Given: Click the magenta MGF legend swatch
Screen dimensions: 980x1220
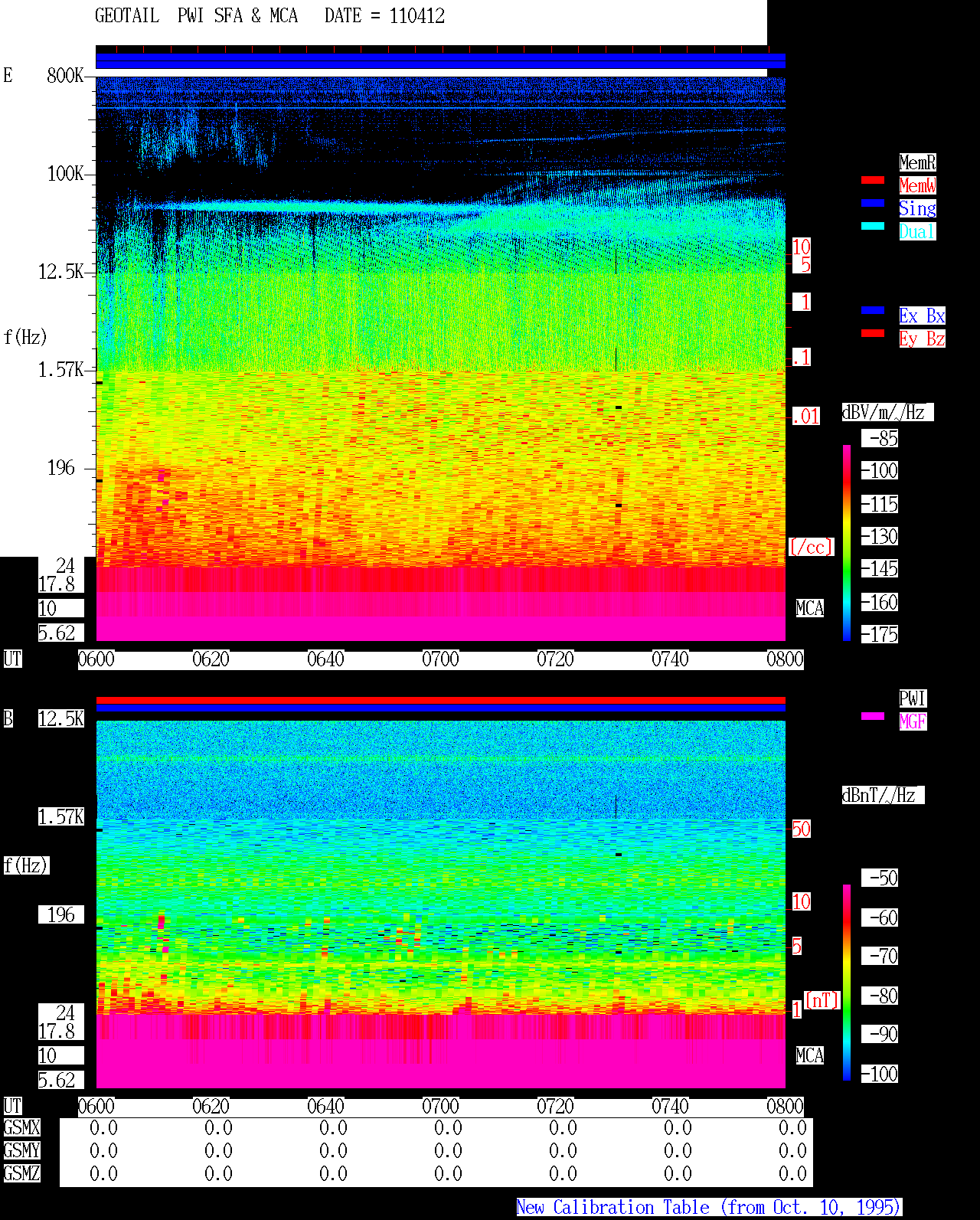Looking at the screenshot, I should pos(873,716).
